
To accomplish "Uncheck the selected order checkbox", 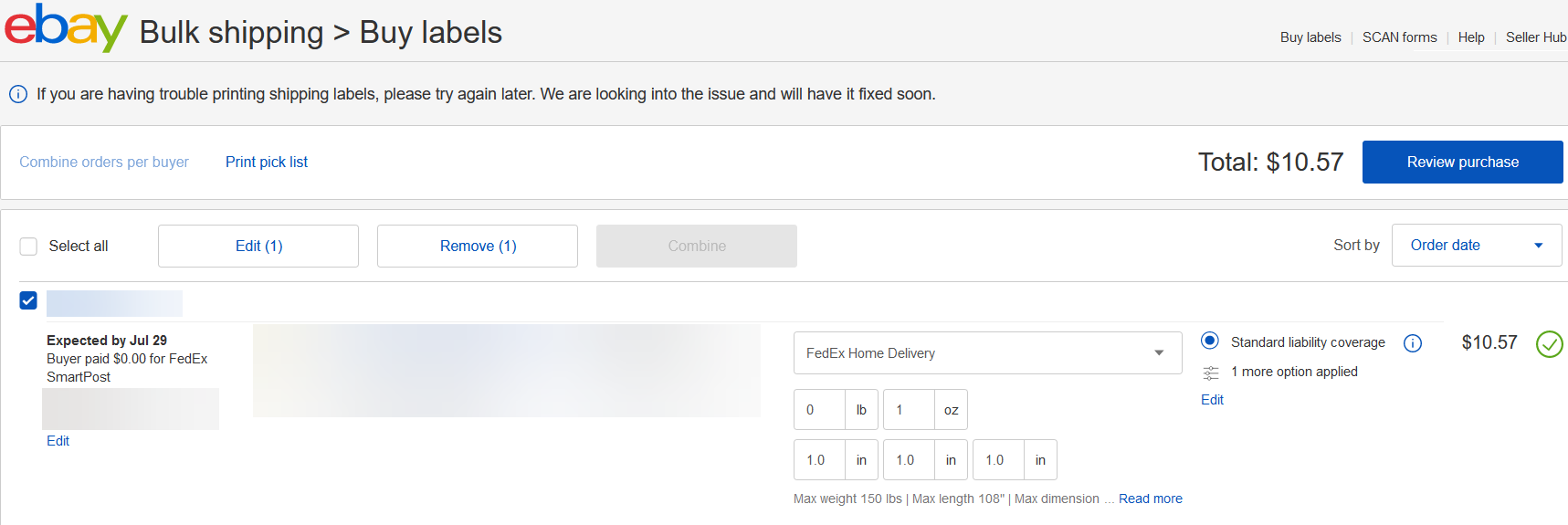I will click(28, 300).
